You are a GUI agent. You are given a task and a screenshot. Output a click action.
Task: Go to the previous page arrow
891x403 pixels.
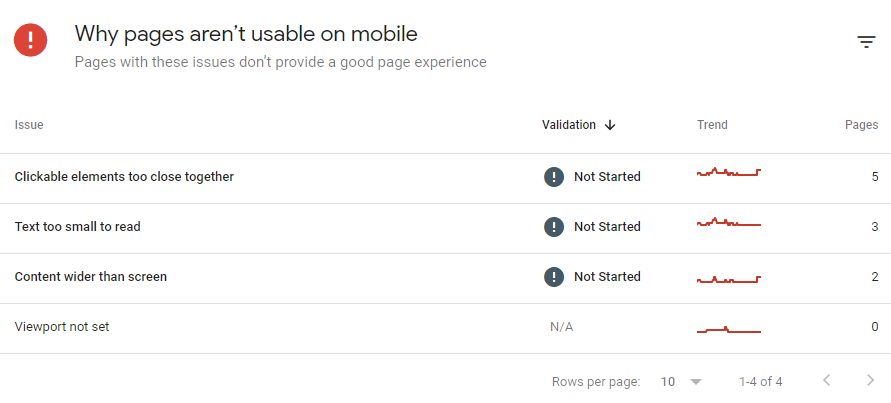pos(827,380)
